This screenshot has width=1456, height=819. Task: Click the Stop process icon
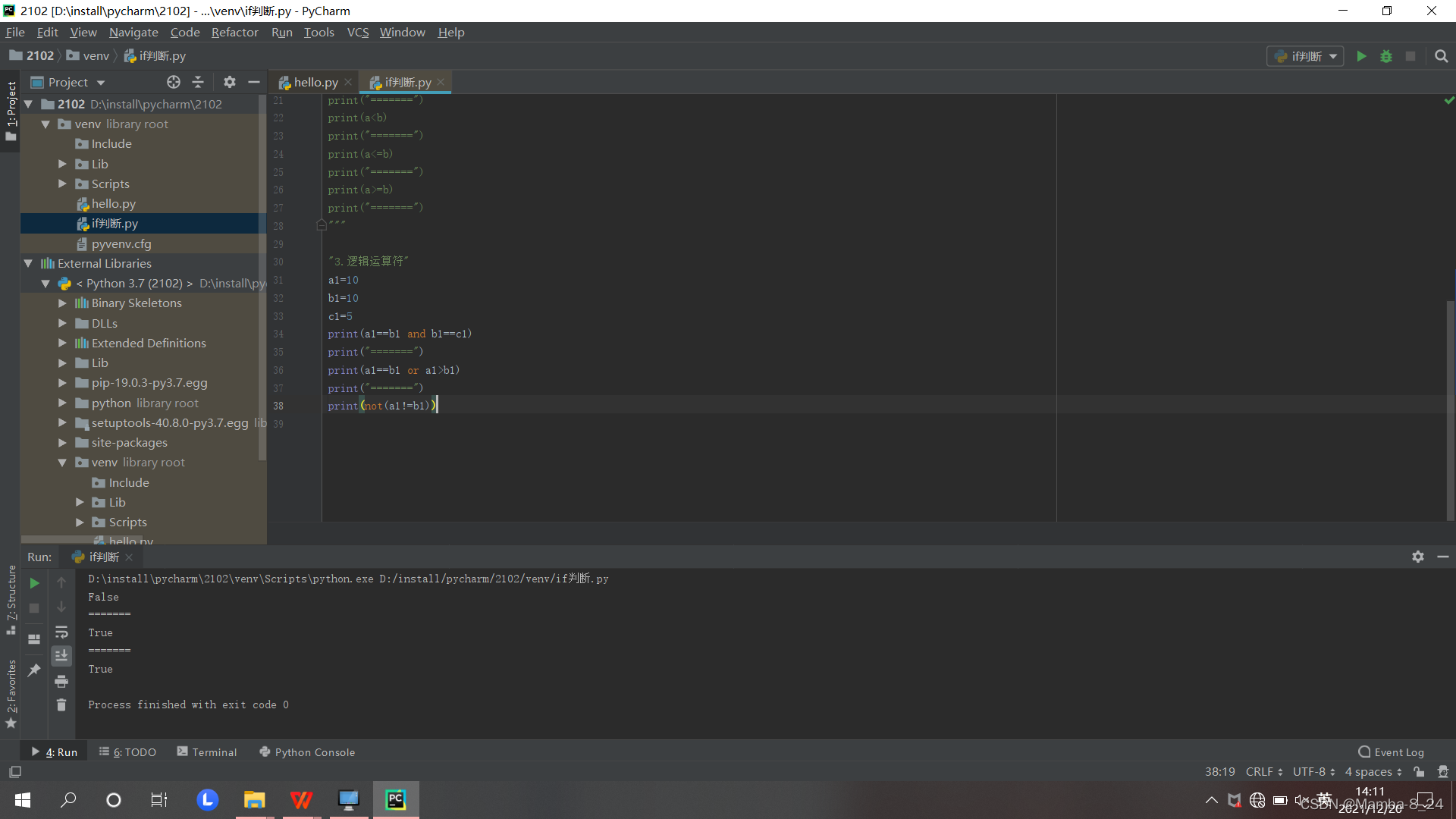[x=34, y=608]
